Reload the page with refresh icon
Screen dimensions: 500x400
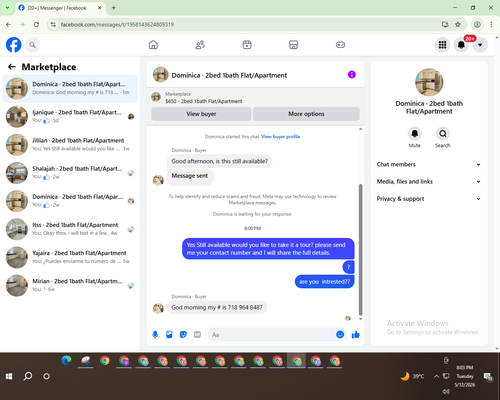pyautogui.click(x=36, y=24)
